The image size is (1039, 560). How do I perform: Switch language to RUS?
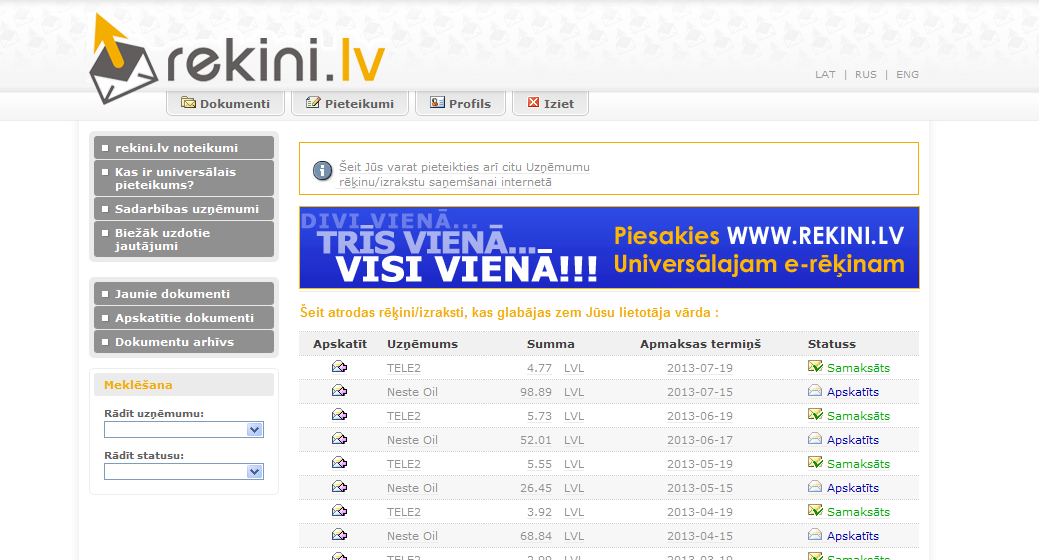point(865,74)
